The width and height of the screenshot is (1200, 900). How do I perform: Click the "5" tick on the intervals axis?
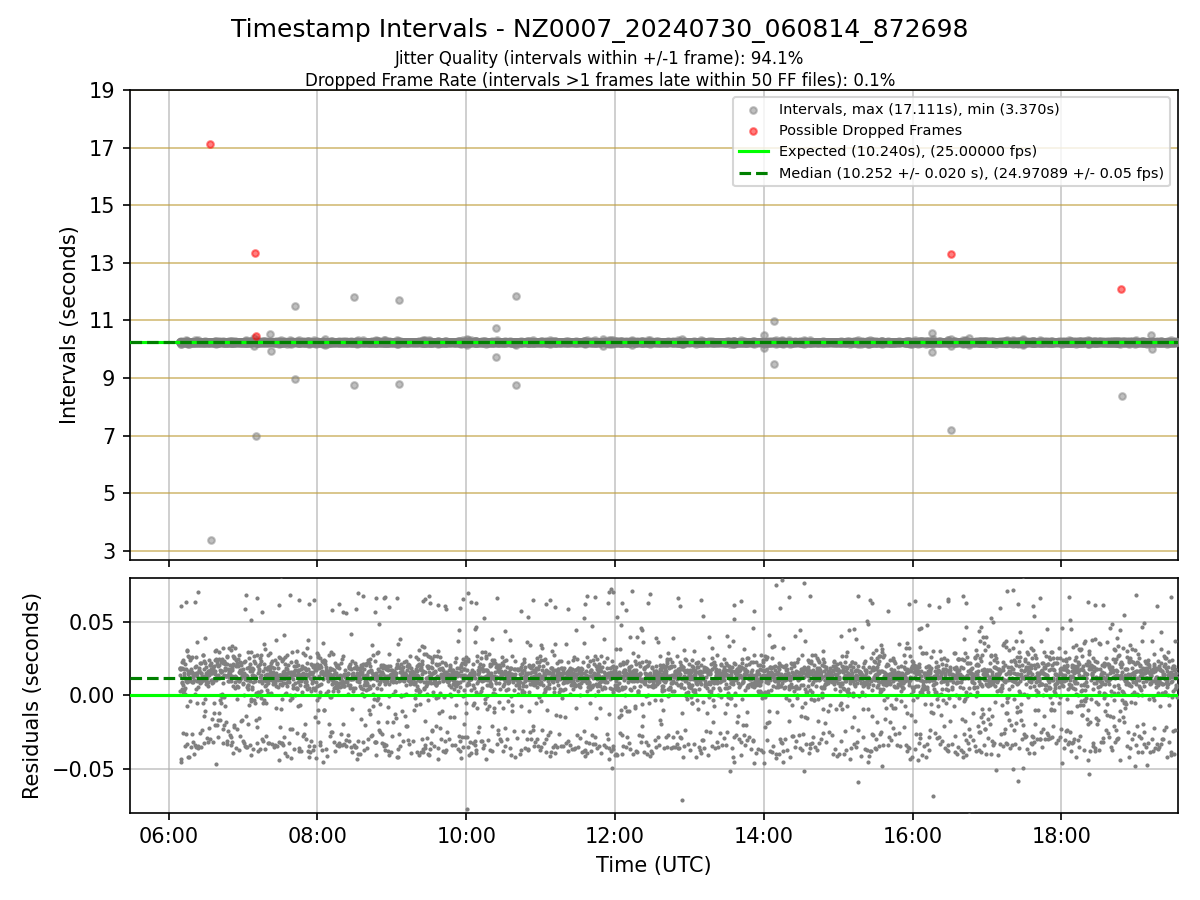110,493
